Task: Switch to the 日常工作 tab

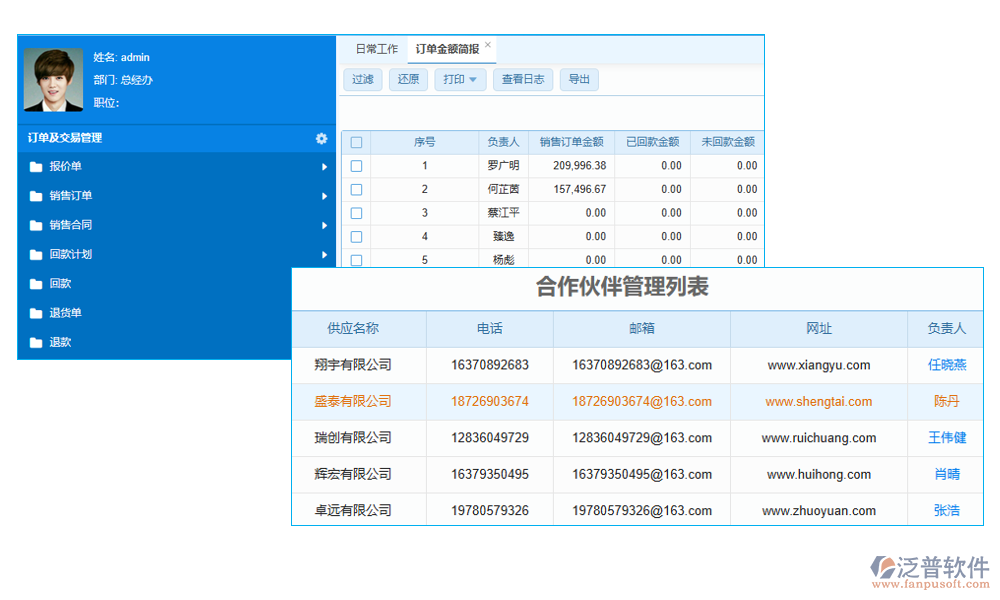Action: point(377,49)
